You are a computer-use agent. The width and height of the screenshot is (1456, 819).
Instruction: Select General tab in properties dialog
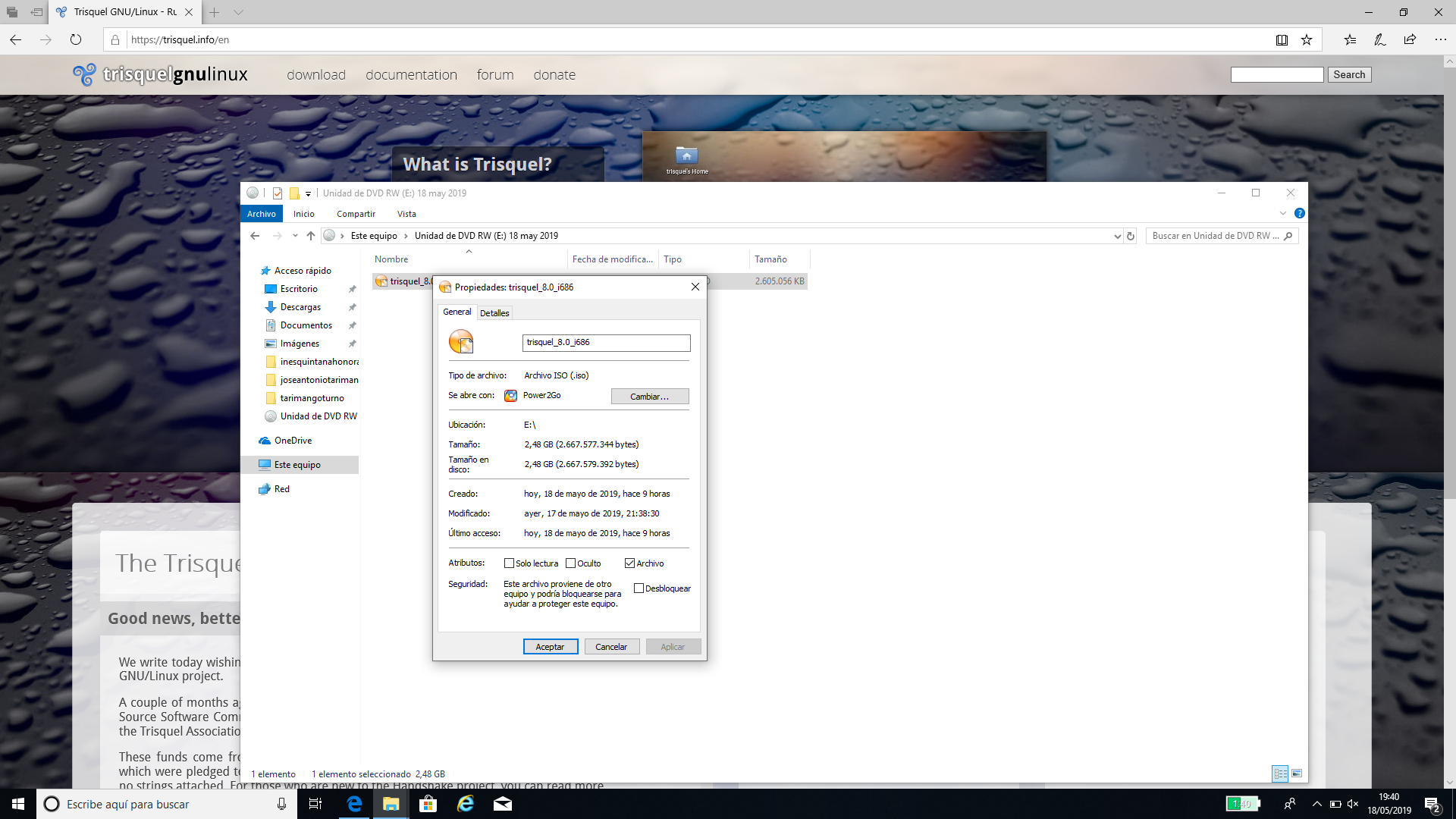point(457,312)
